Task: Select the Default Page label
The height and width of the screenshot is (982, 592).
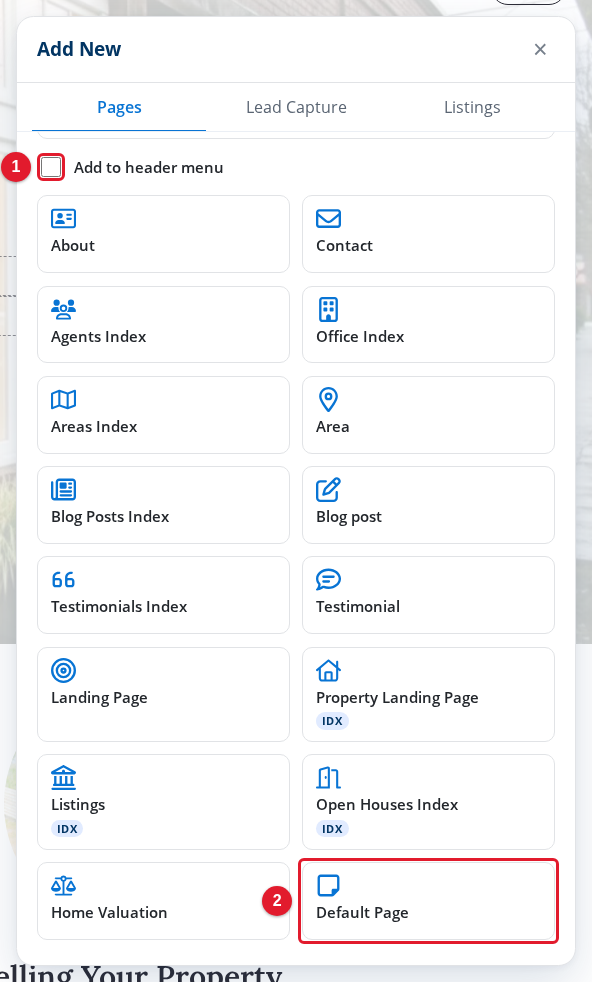Action: (362, 912)
